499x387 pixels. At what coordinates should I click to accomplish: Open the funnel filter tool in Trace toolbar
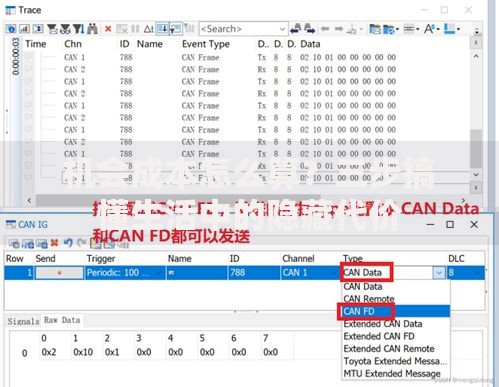[78, 29]
